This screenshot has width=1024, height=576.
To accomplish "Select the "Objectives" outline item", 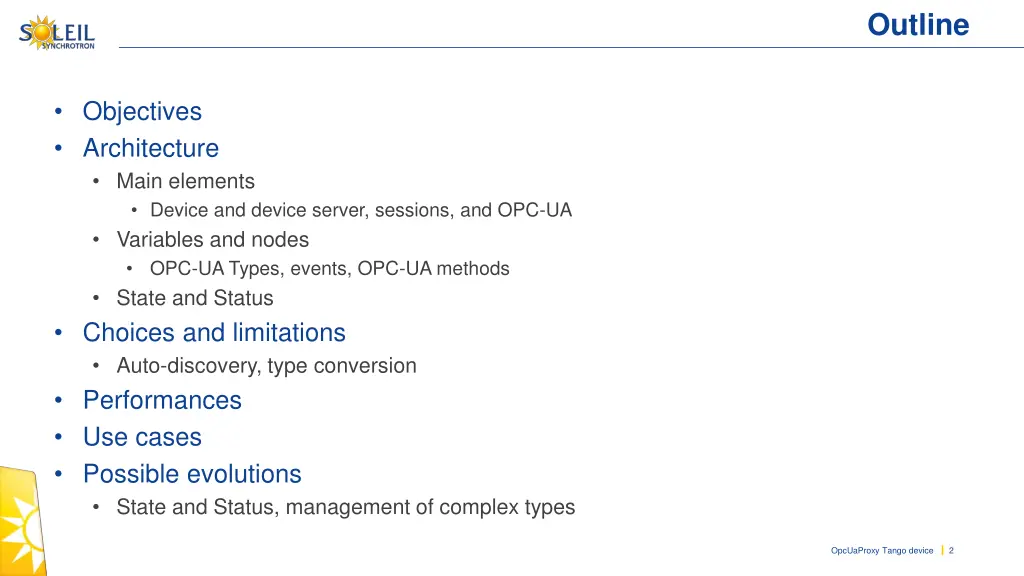I will [142, 111].
